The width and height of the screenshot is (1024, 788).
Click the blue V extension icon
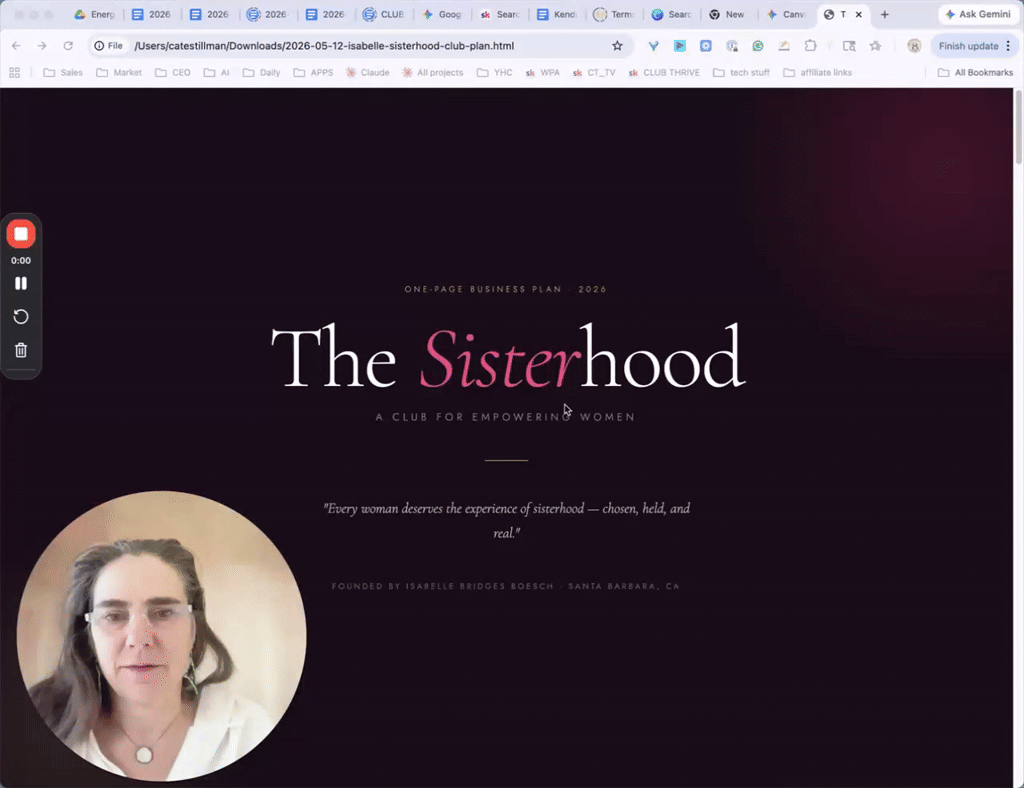pyautogui.click(x=653, y=46)
